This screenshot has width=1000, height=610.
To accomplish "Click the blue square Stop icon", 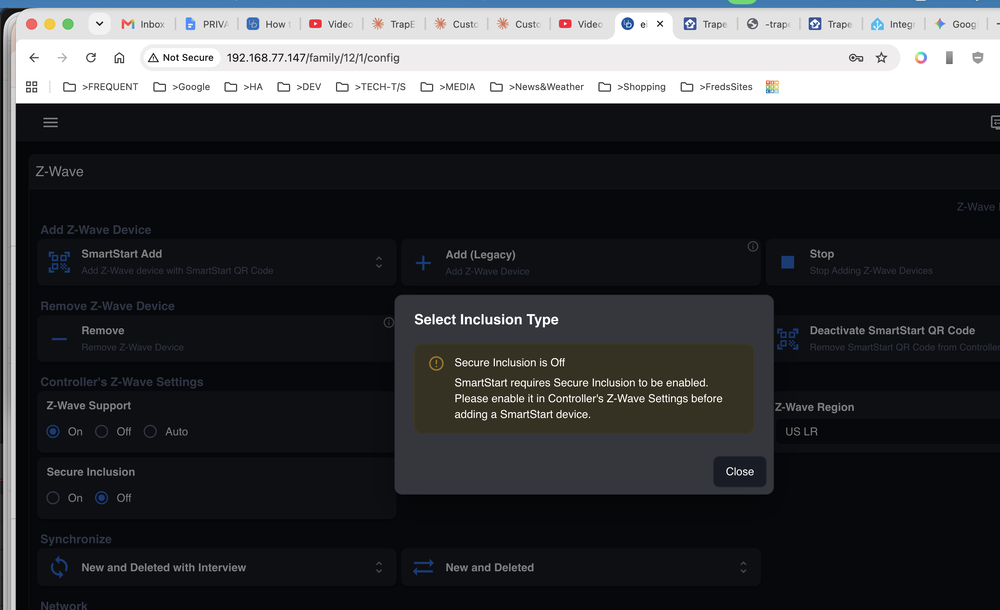I will (788, 262).
